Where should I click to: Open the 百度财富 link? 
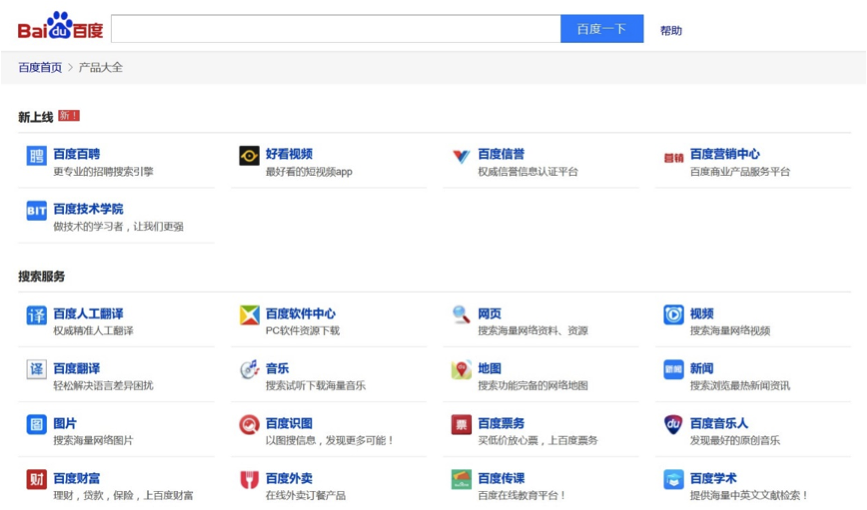pyautogui.click(x=76, y=478)
